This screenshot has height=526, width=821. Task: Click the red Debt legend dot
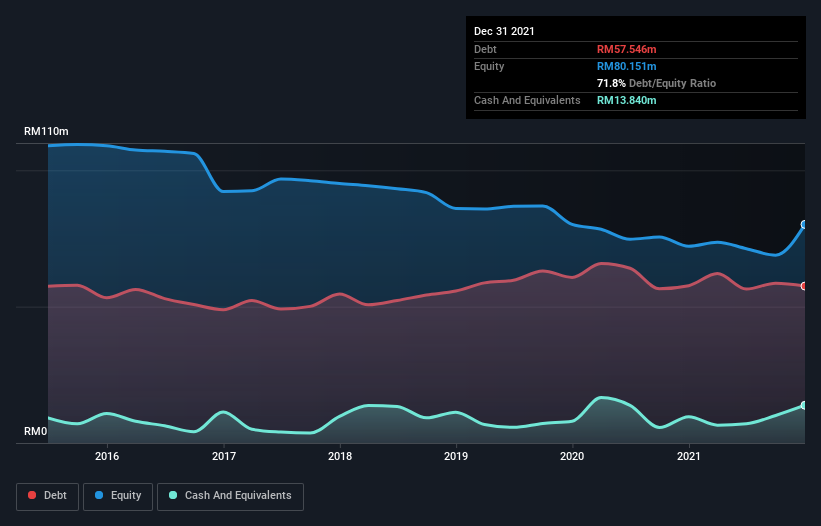32,495
